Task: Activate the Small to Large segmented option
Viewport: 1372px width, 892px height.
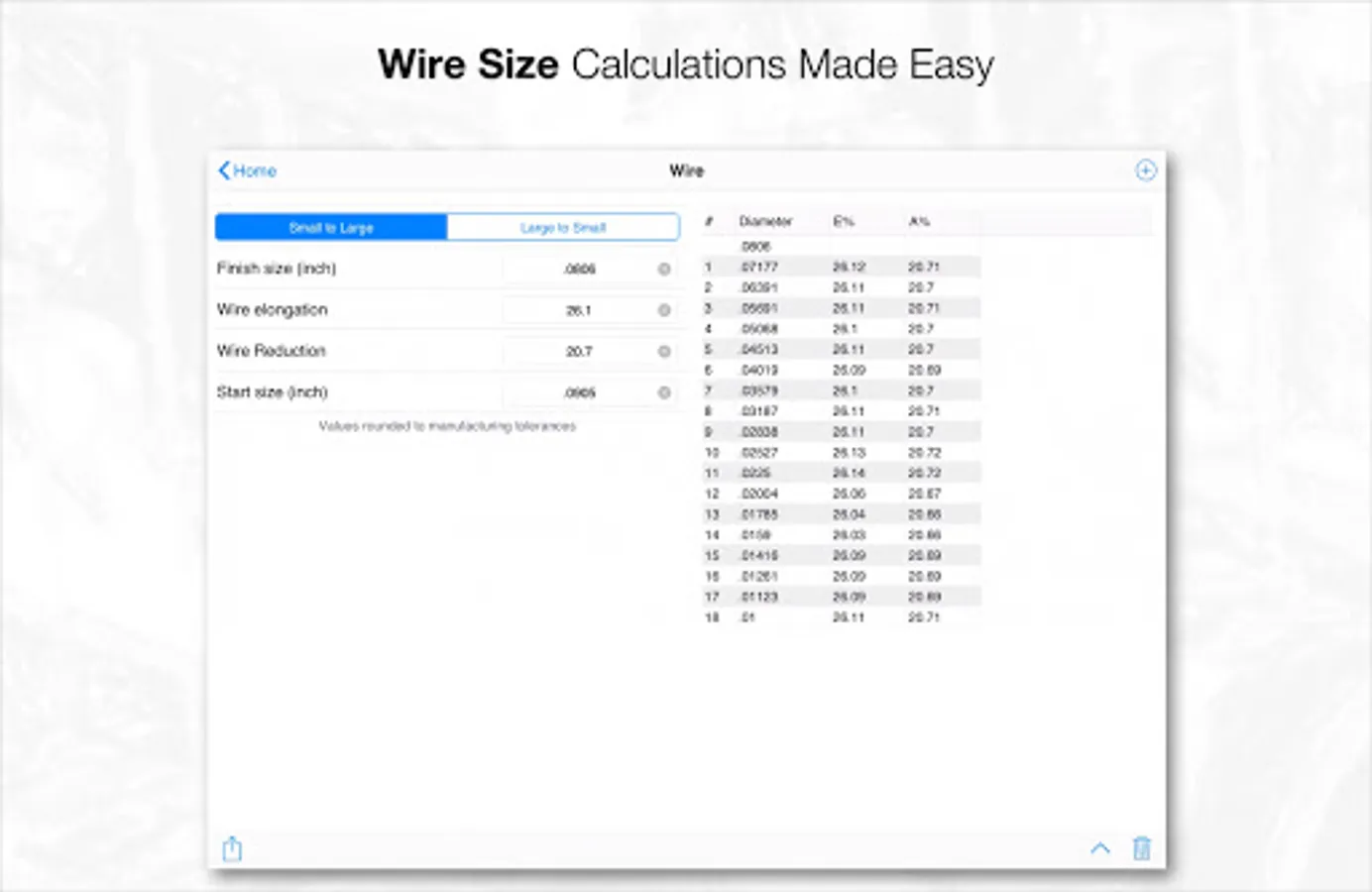Action: pyautogui.click(x=330, y=226)
